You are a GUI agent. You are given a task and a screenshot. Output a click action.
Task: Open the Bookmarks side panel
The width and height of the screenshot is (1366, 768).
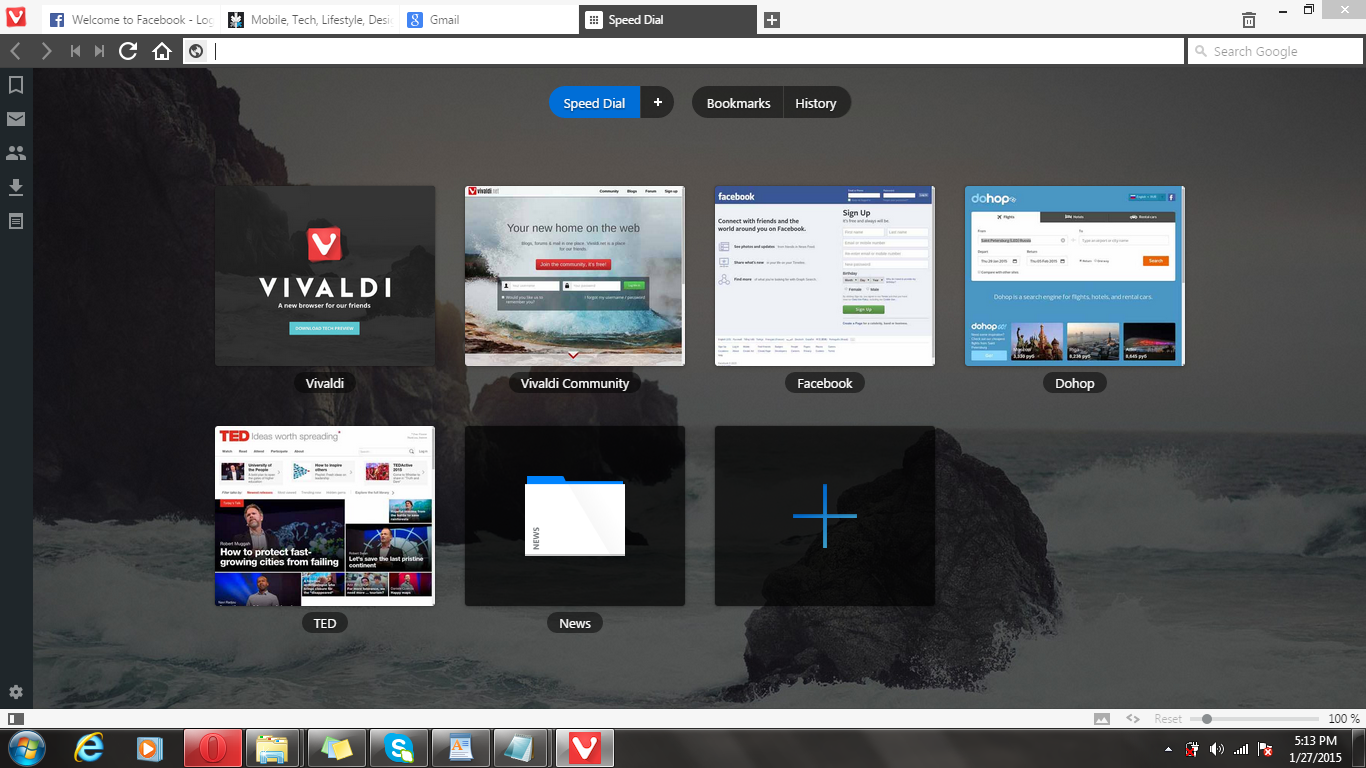(16, 86)
